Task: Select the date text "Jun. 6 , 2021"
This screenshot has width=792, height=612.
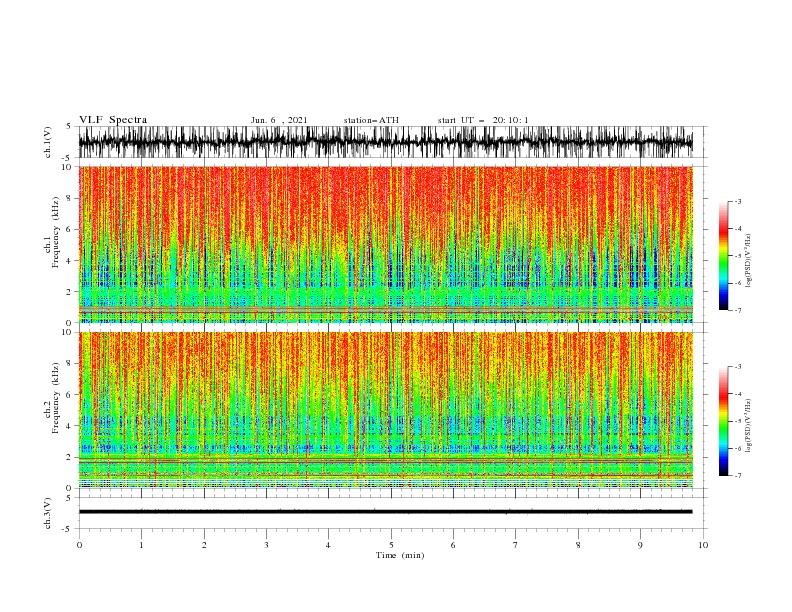Action: [x=279, y=120]
